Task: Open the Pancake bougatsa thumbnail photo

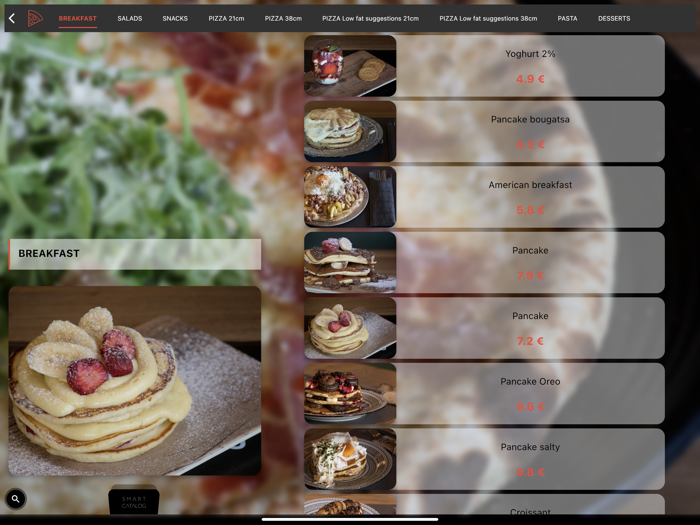Action: [x=350, y=131]
